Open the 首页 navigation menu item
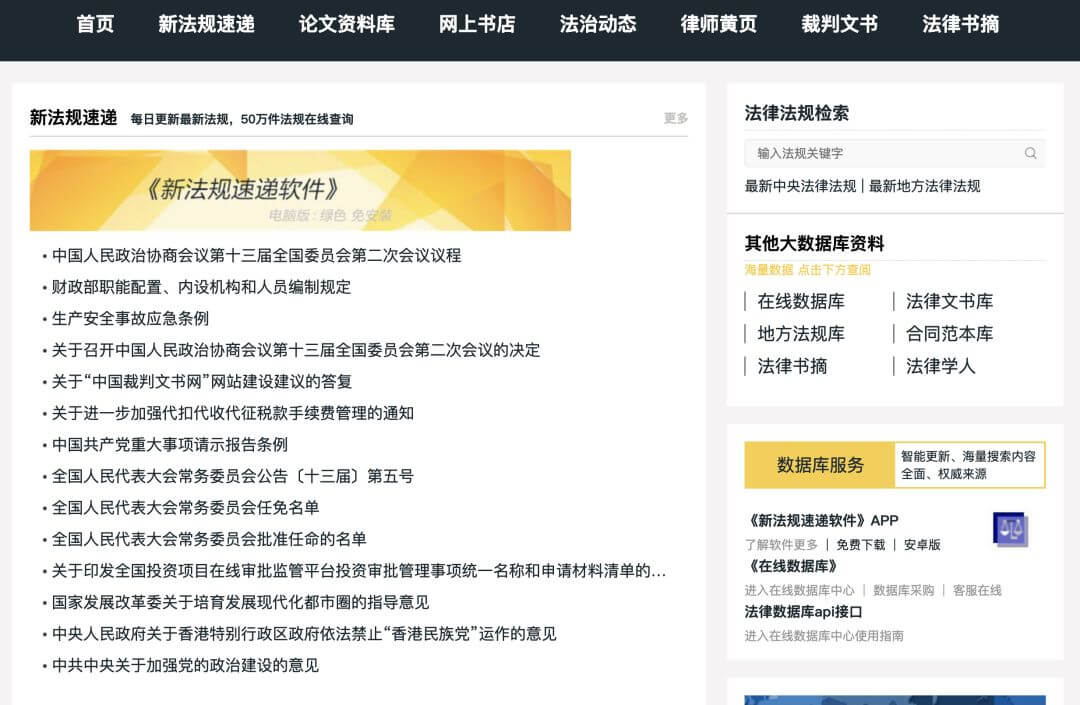1080x705 pixels. [x=95, y=25]
